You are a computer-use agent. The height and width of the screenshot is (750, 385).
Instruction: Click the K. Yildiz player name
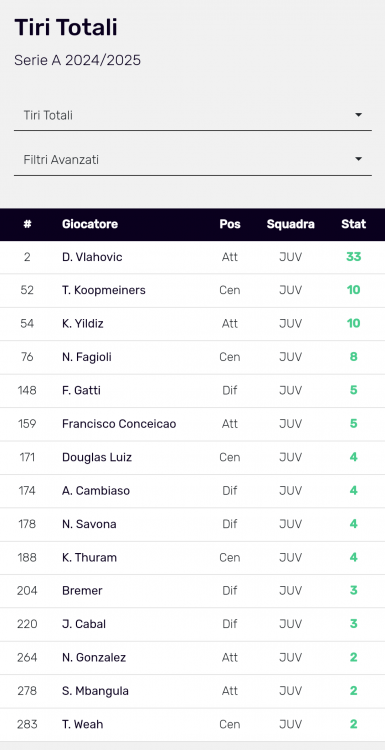[83, 324]
